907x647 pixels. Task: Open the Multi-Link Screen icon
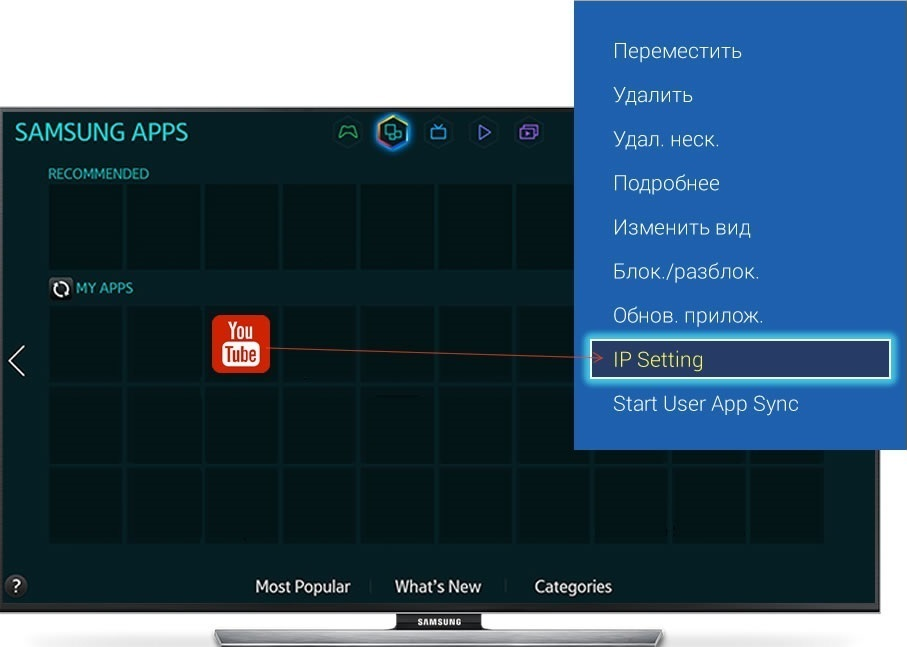pos(529,132)
